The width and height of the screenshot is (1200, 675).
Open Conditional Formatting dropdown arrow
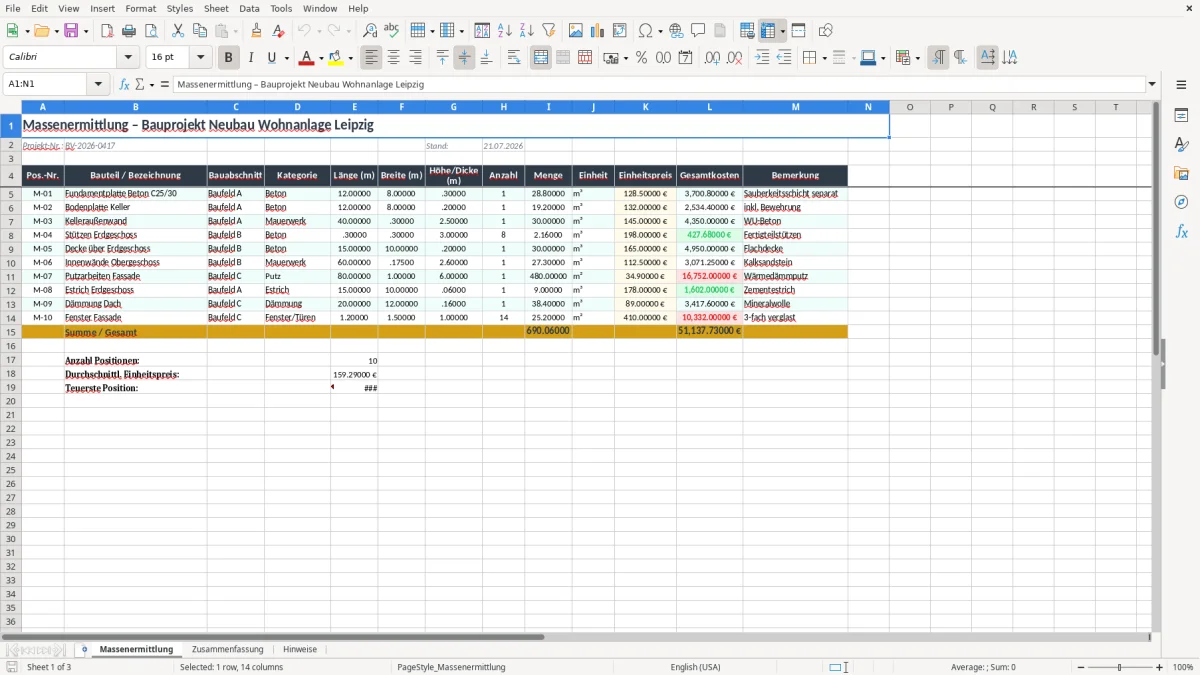point(917,58)
